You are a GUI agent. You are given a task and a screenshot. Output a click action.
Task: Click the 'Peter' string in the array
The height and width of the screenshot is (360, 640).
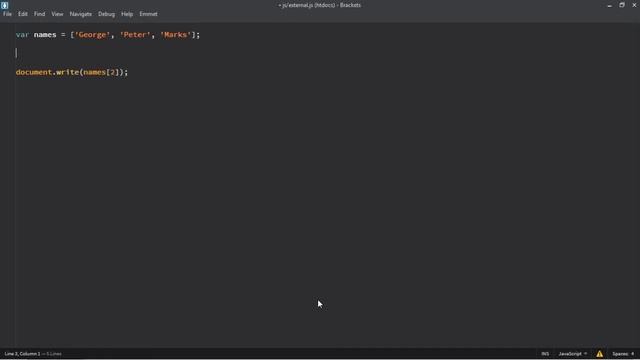[x=135, y=35]
